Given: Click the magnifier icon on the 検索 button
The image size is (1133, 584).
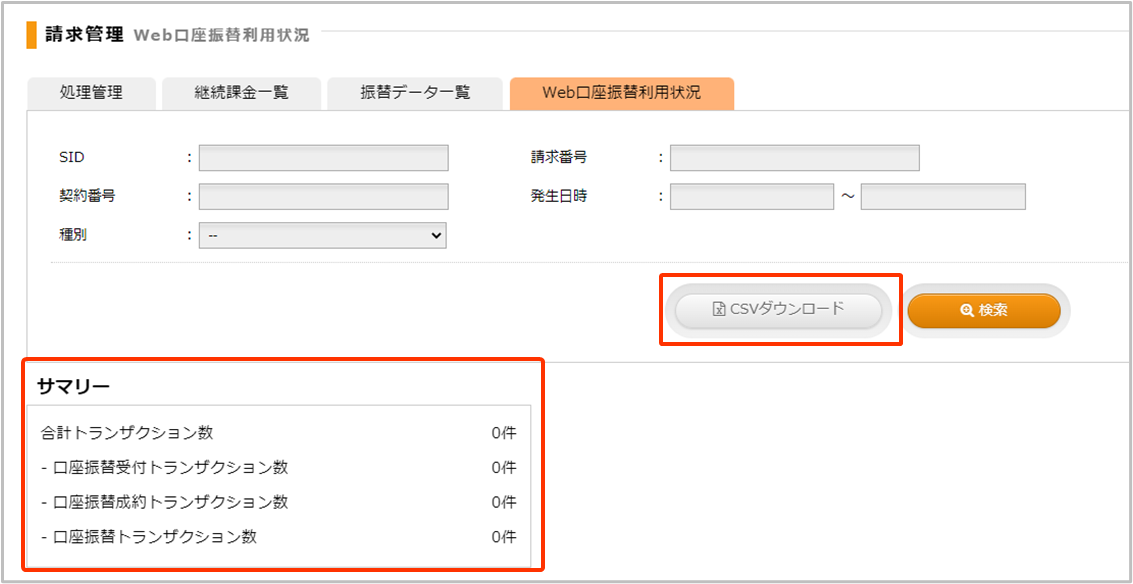Looking at the screenshot, I should 966,311.
